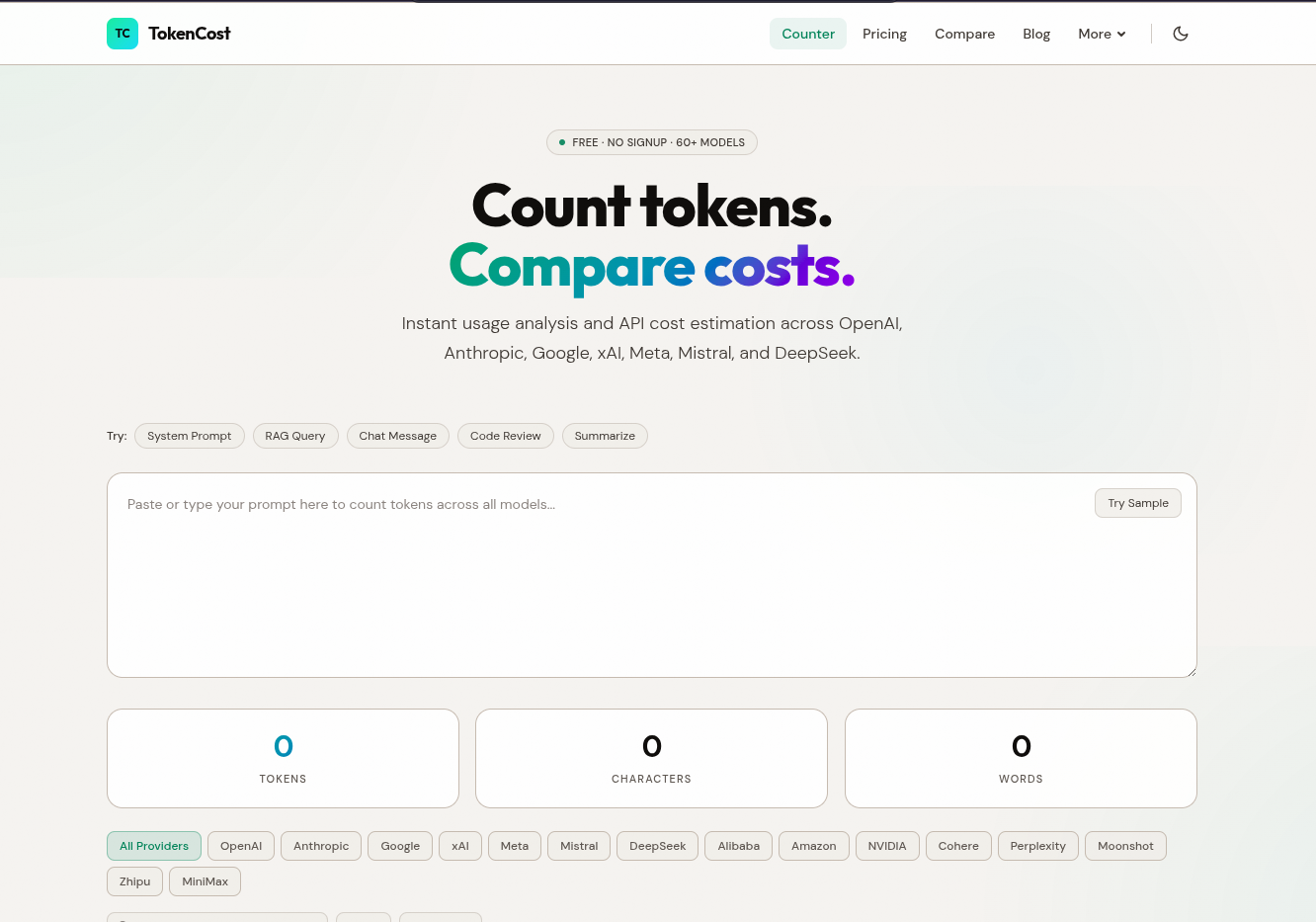The height and width of the screenshot is (922, 1316).
Task: Open the Compare page
Action: pyautogui.click(x=964, y=33)
